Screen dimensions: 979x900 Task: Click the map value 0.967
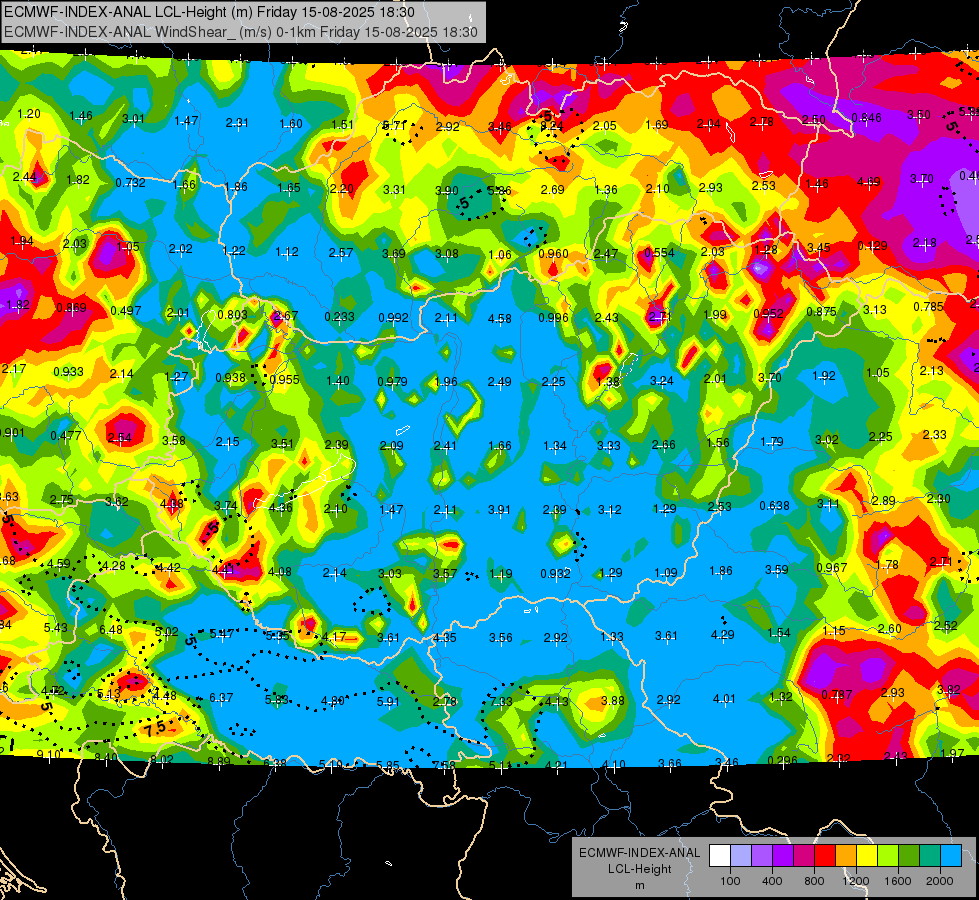[x=832, y=567]
